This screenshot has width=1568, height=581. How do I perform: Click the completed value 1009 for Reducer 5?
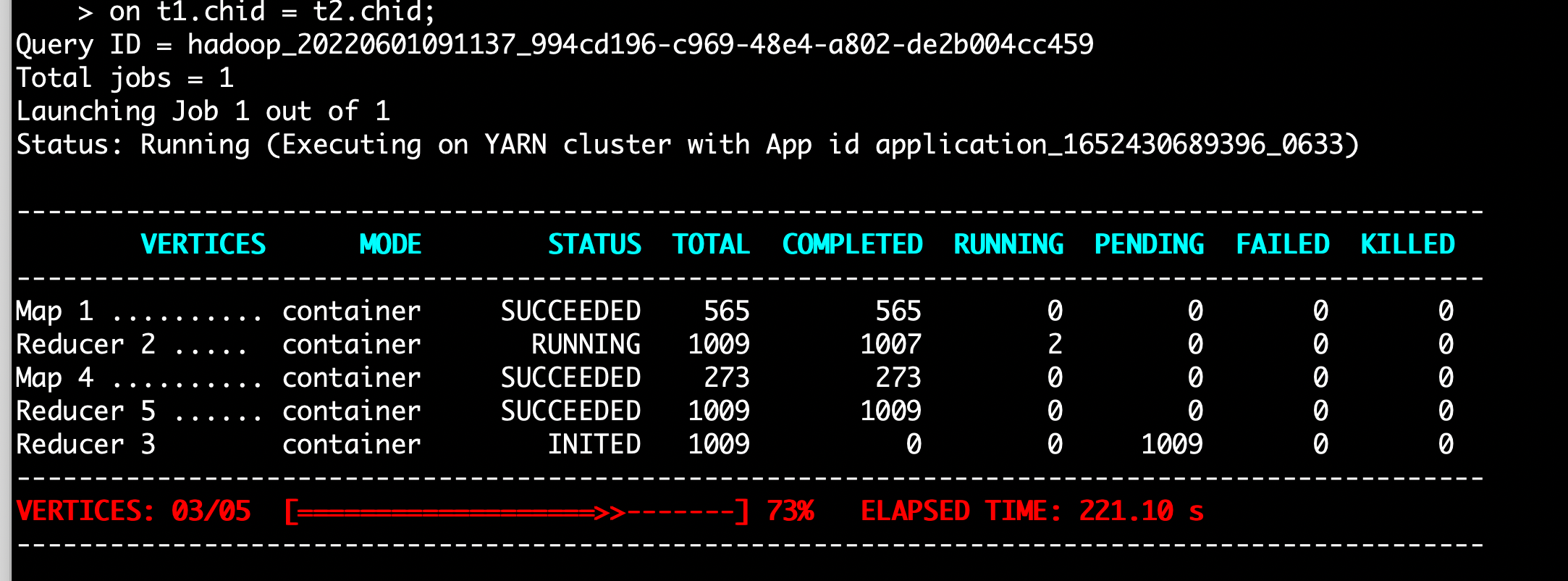[890, 411]
